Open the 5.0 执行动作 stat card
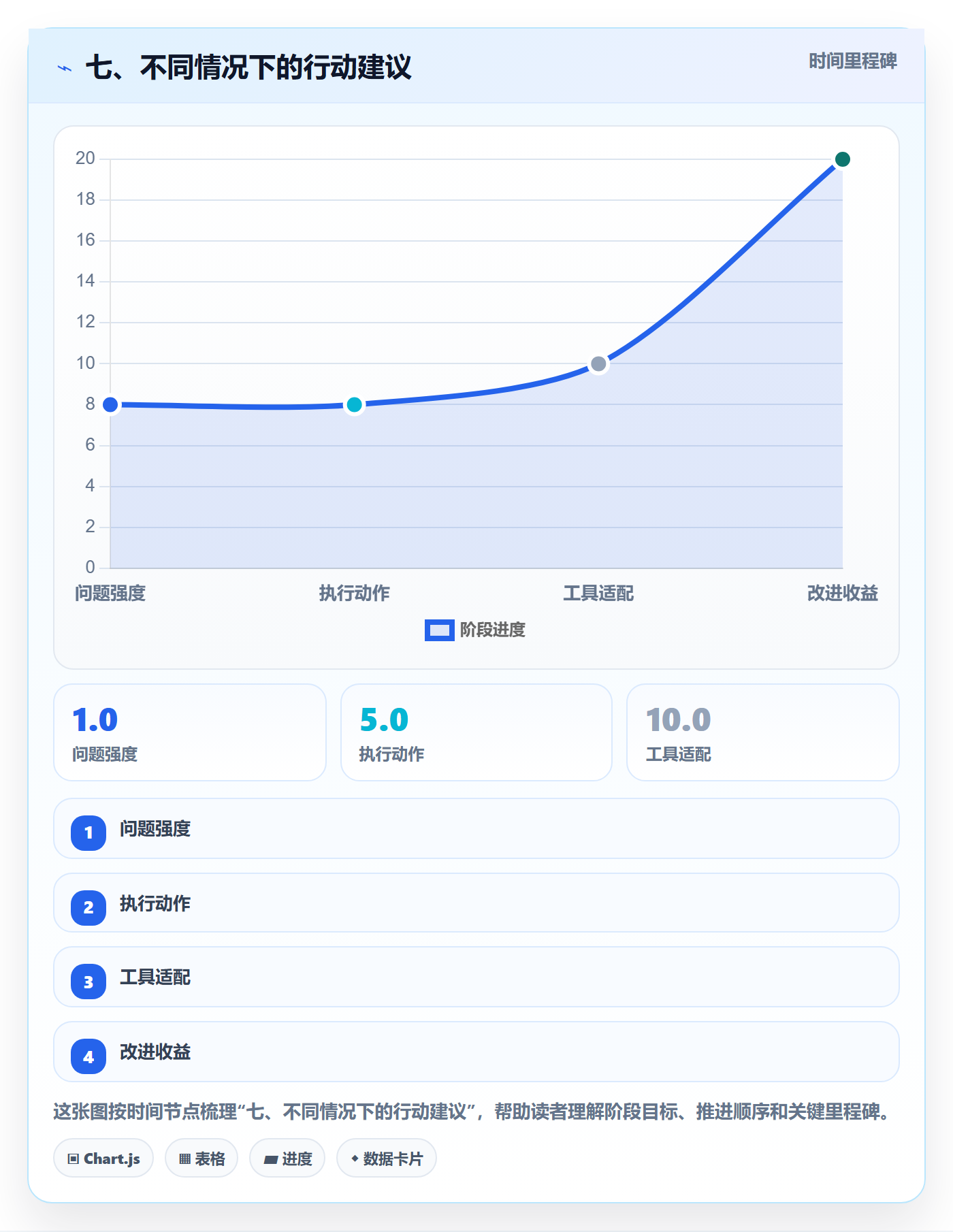Viewport: 953px width, 1232px height. 476,732
